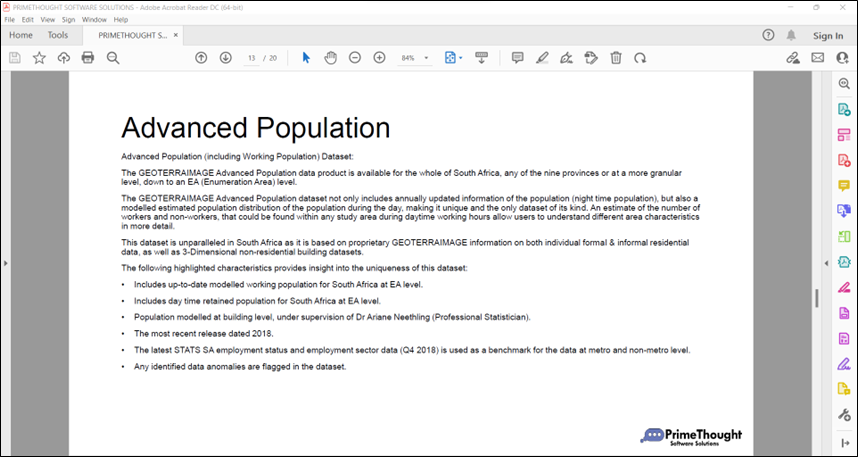The width and height of the screenshot is (858, 457).
Task: Close the PRIMETHOUGHT document tab
Action: click(176, 35)
